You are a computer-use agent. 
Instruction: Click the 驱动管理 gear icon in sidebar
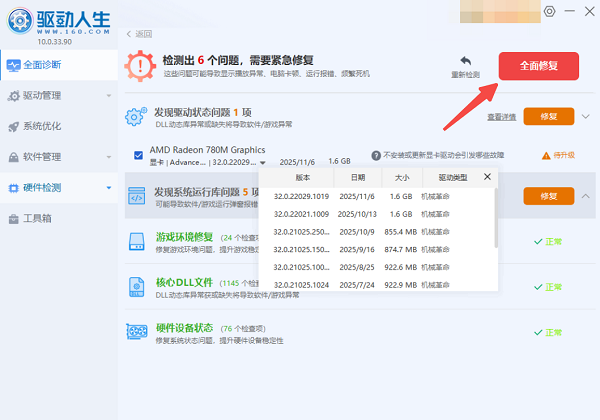point(14,96)
